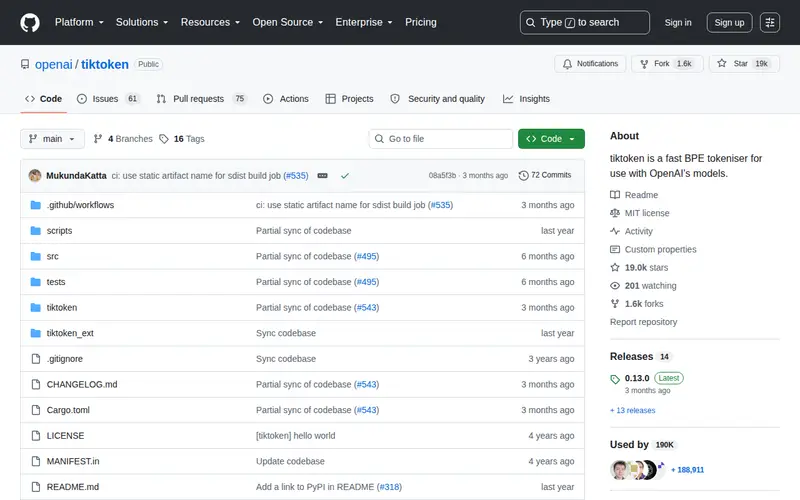Image resolution: width=800 pixels, height=500 pixels.
Task: Open the LICENSE file
Action: click(x=65, y=436)
